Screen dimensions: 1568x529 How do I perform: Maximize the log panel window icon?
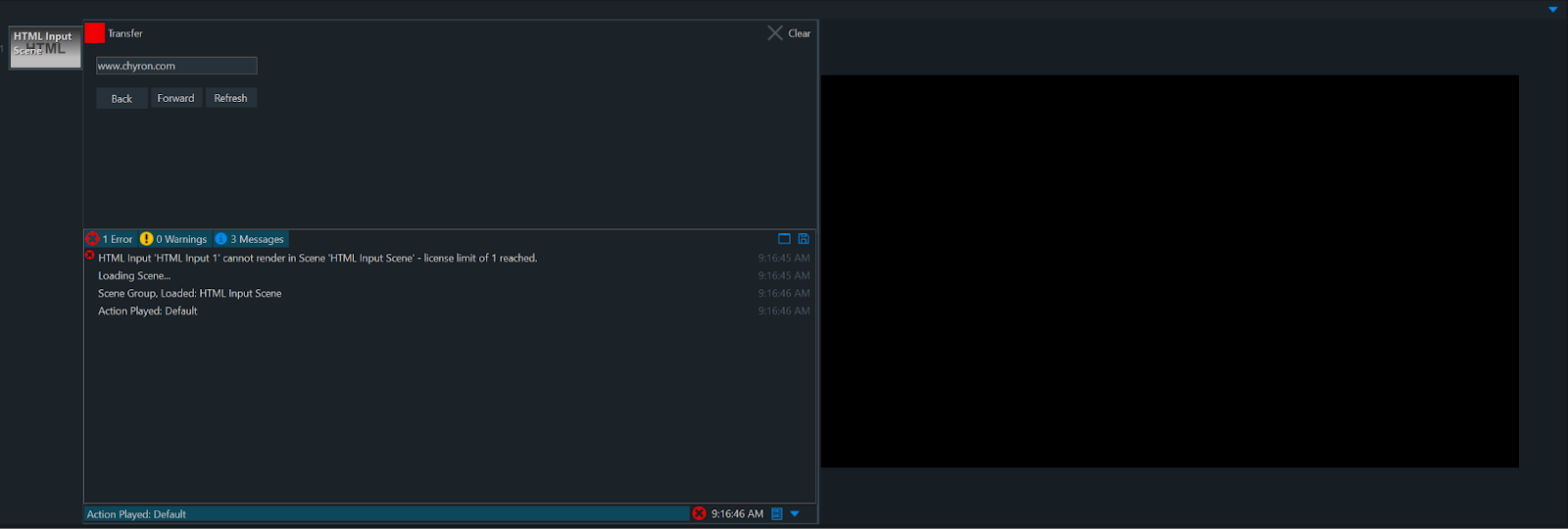(x=784, y=239)
